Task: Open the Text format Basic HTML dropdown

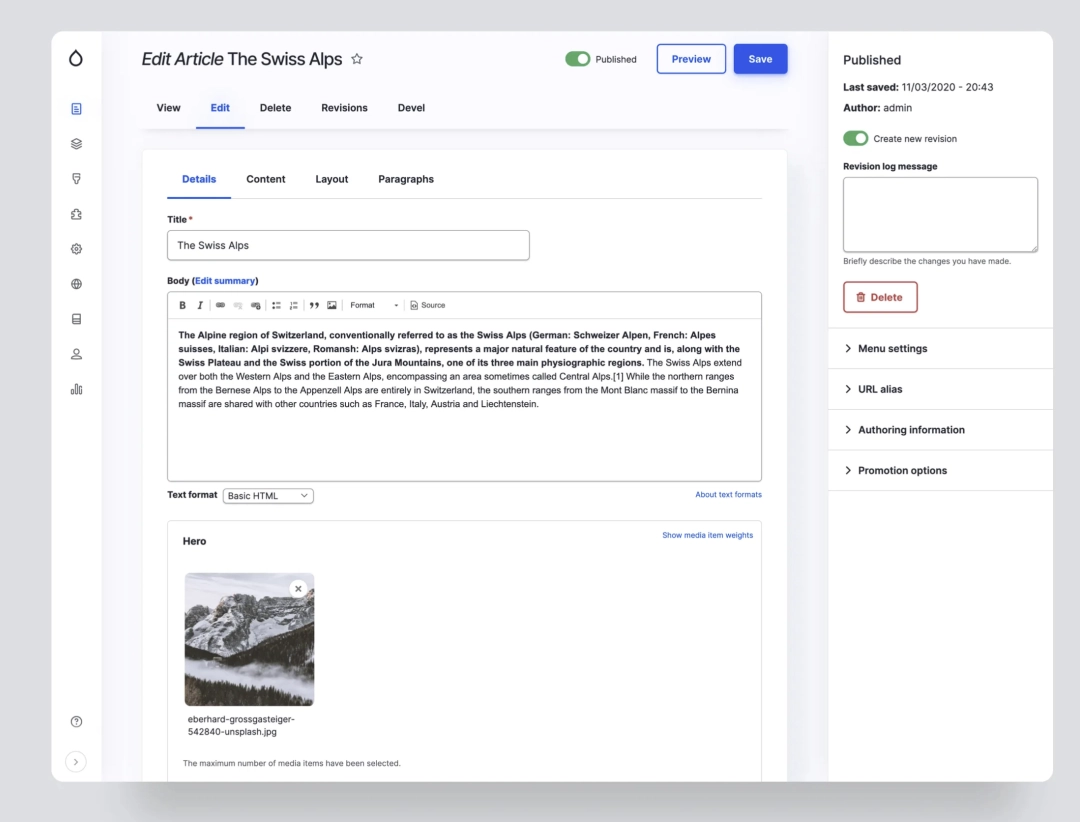Action: tap(268, 496)
